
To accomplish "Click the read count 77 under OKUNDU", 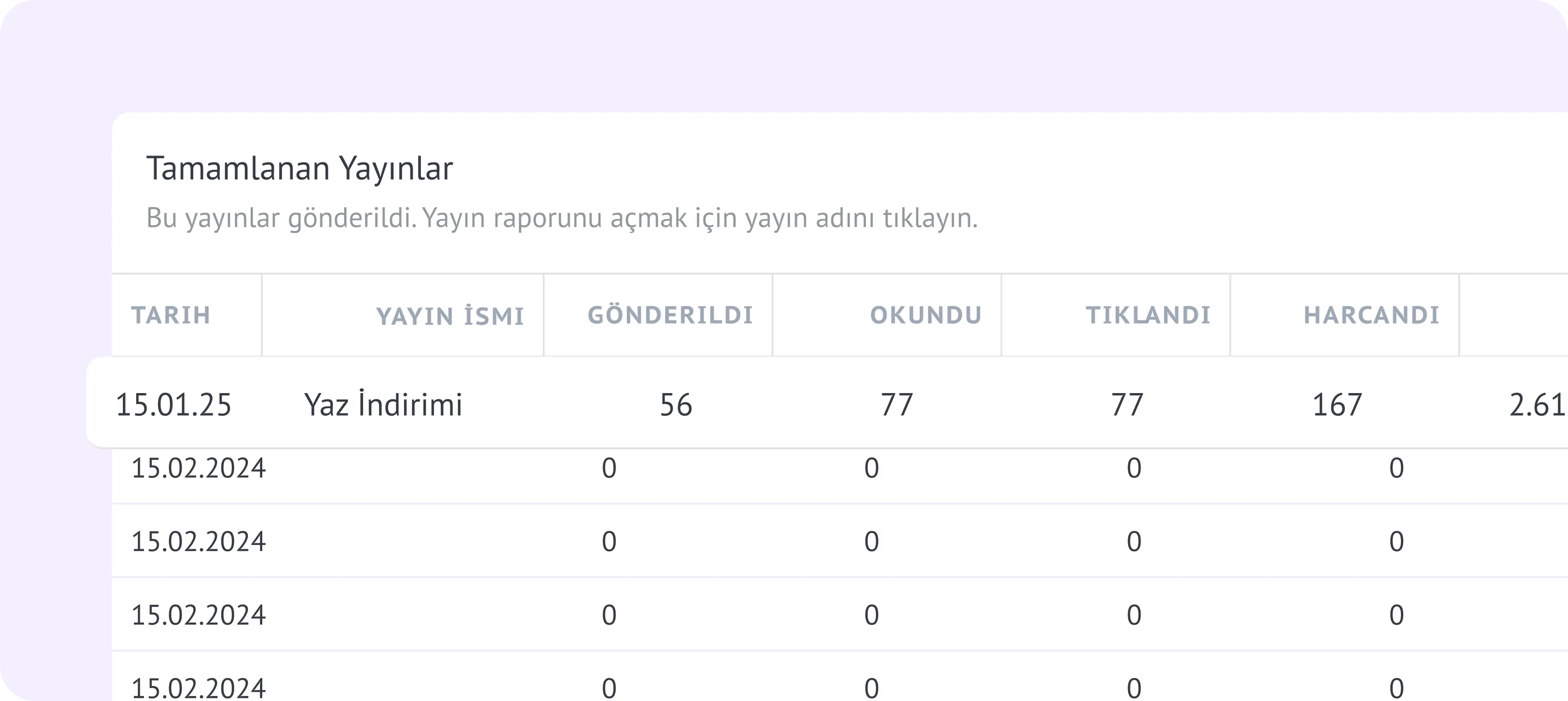I will (x=897, y=405).
